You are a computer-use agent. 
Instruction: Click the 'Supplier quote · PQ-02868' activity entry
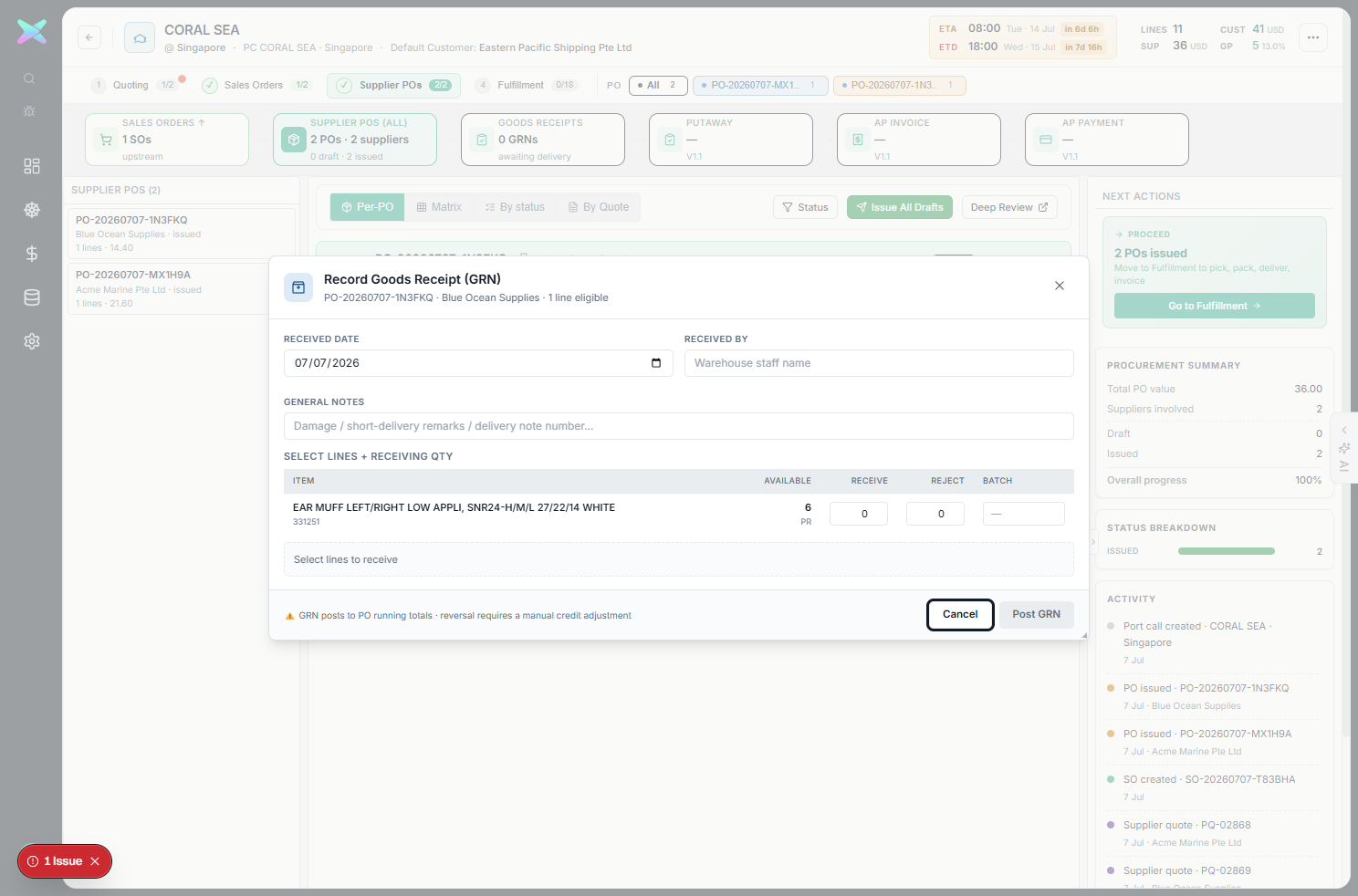tap(1213, 833)
